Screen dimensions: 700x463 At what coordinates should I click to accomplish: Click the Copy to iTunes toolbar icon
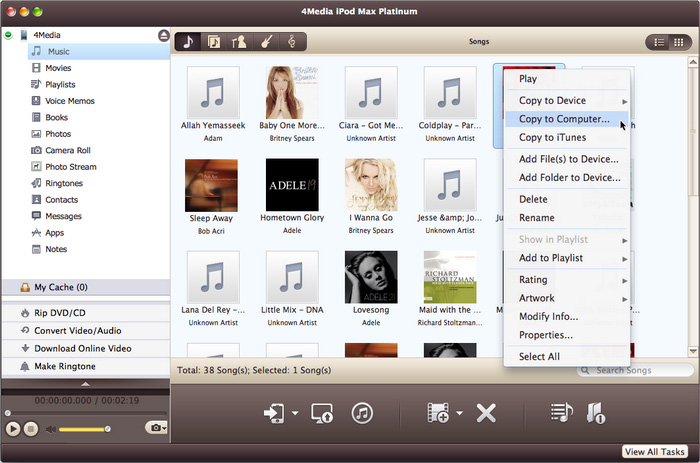point(362,413)
